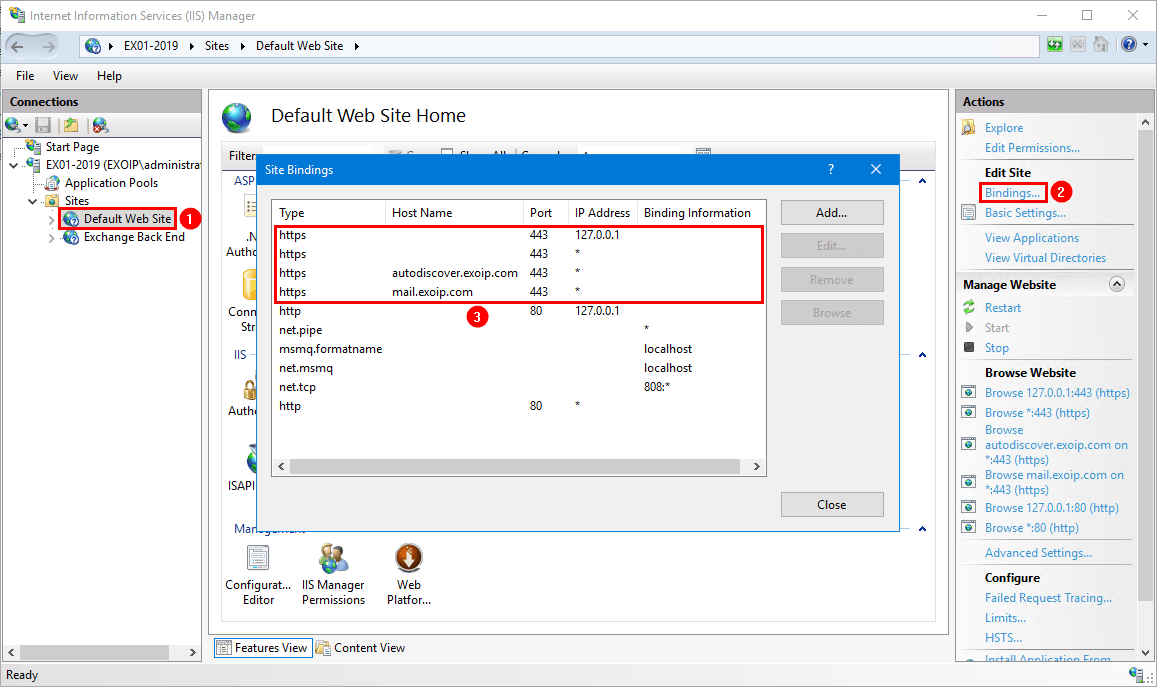This screenshot has width=1157, height=687.
Task: Click the Host Name column header
Action: click(x=454, y=213)
